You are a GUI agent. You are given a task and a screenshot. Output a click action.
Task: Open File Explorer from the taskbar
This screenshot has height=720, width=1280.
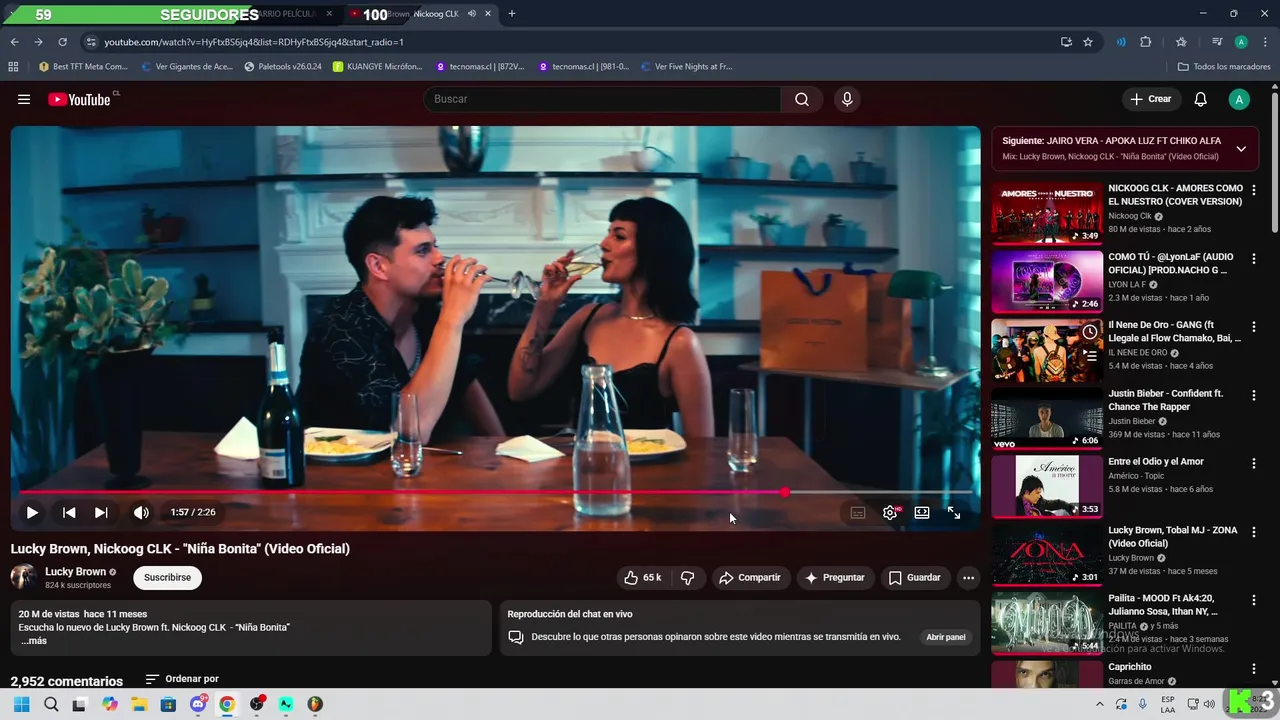point(139,704)
